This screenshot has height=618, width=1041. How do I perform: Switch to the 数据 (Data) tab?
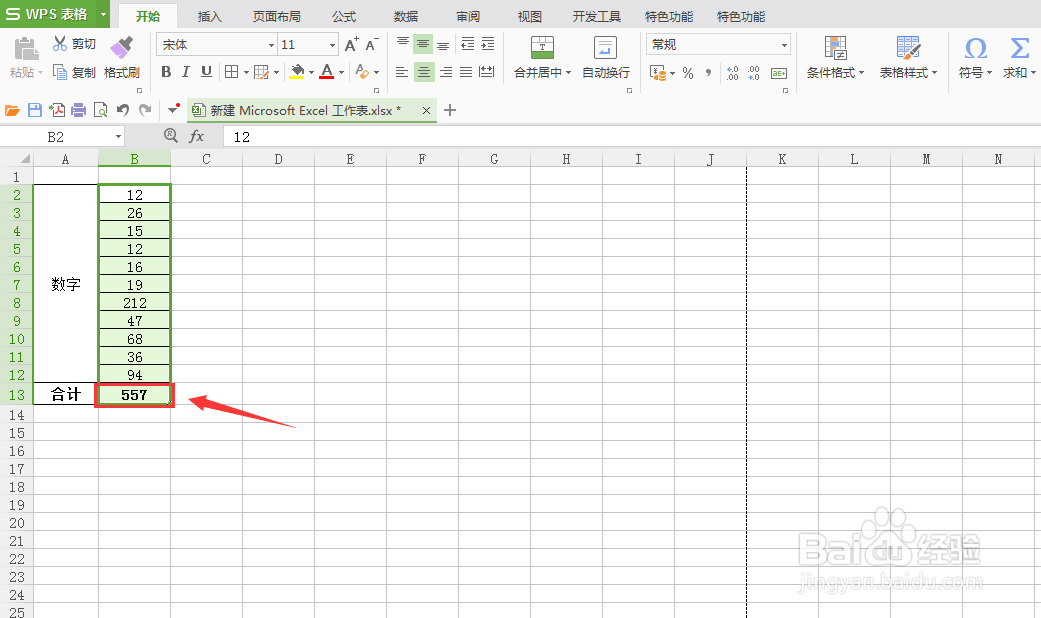[406, 16]
